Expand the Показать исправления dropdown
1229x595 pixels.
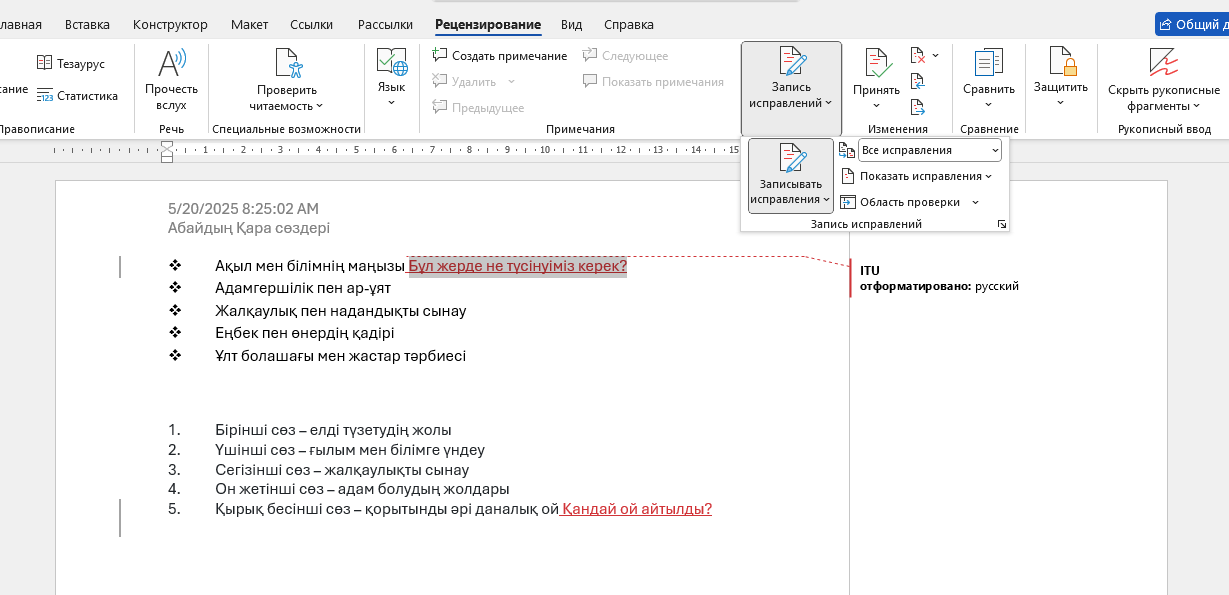989,176
